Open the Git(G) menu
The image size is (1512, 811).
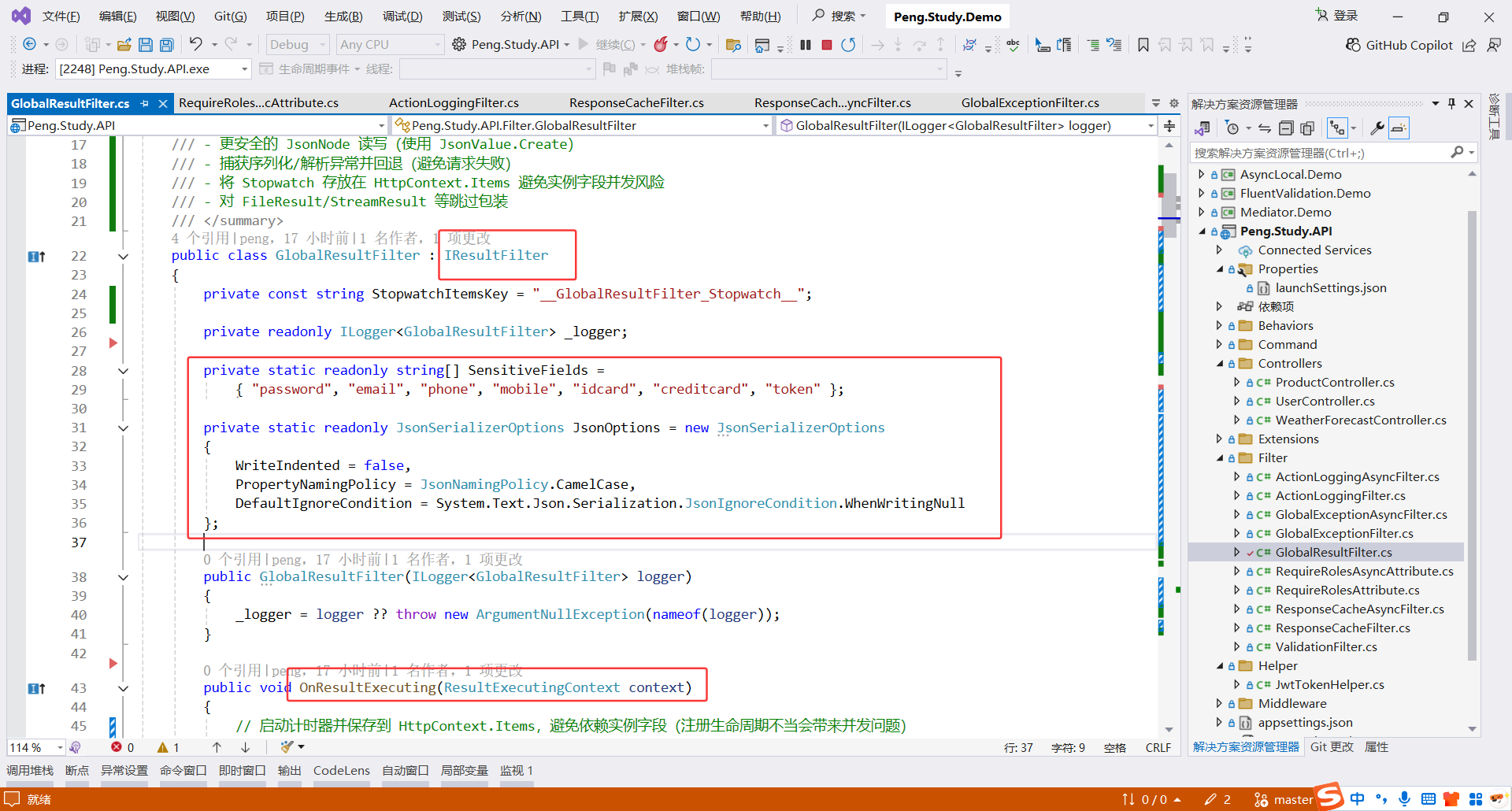click(231, 17)
